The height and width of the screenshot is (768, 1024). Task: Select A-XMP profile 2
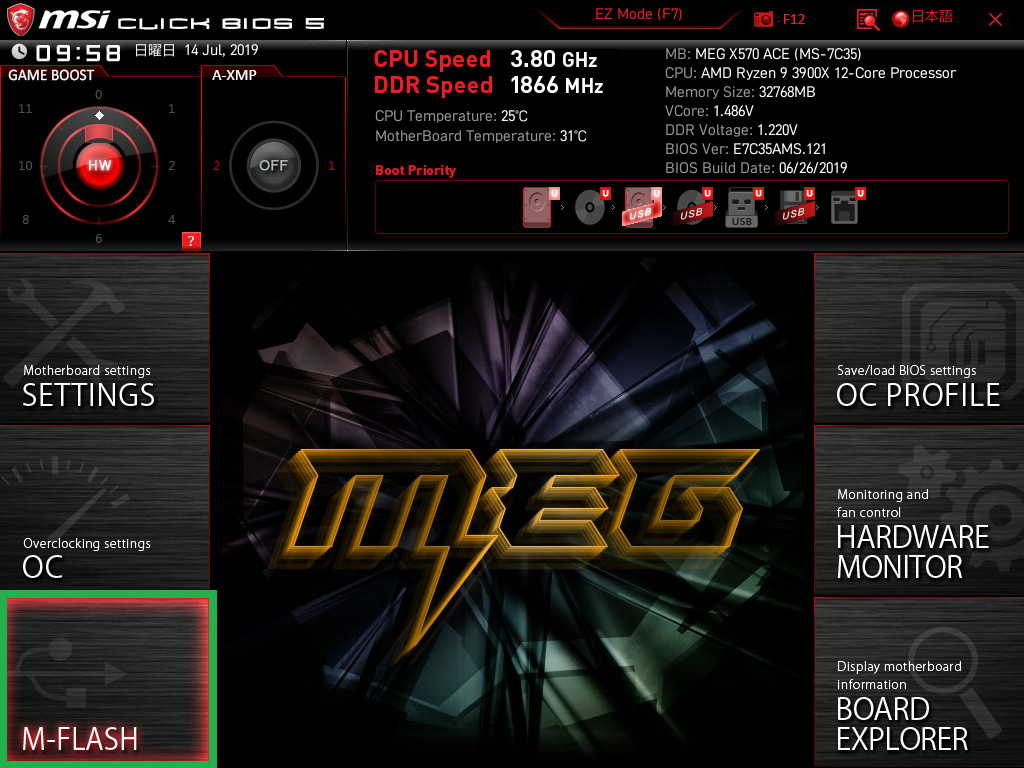click(x=216, y=165)
